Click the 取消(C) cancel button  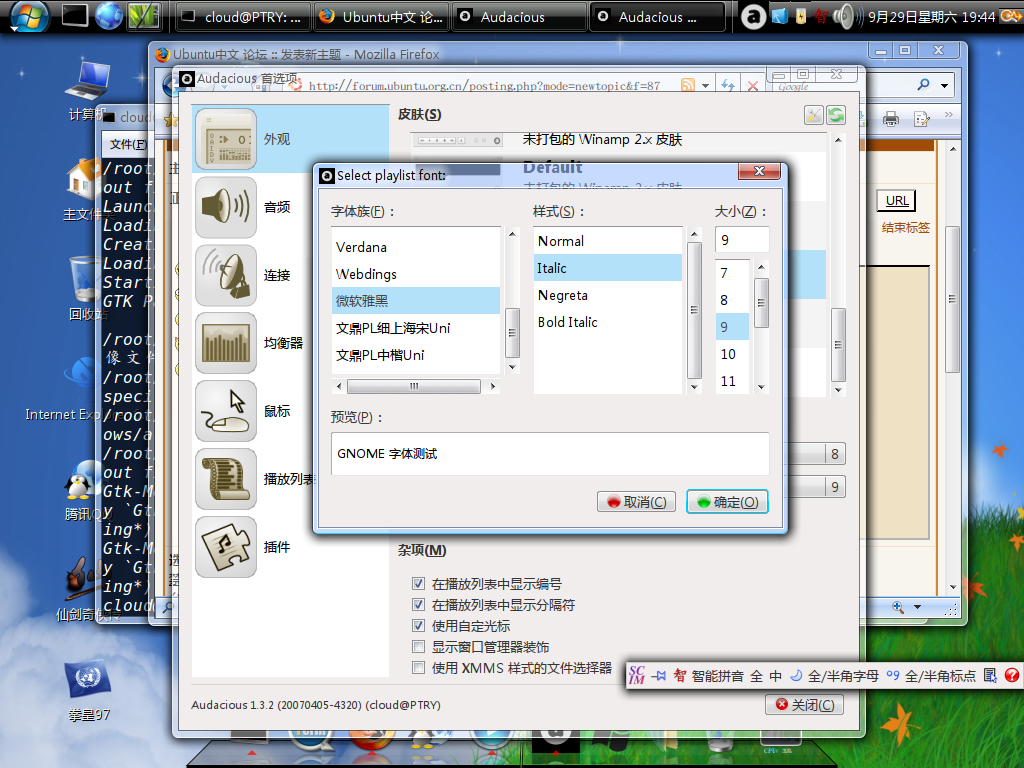tap(636, 502)
